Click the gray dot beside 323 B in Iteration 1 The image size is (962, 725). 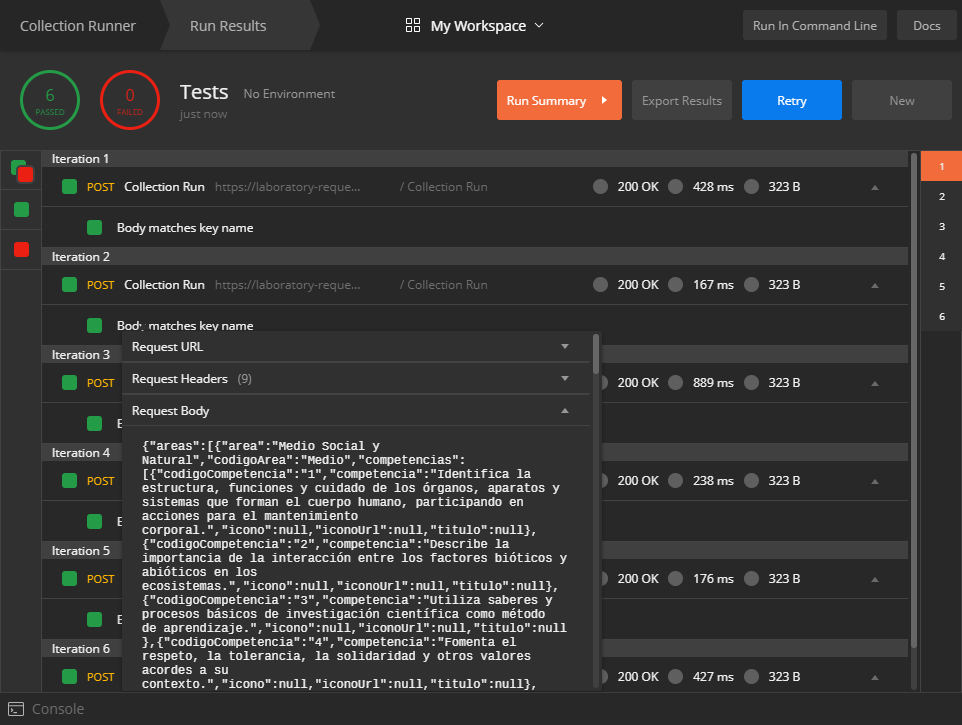pos(752,186)
